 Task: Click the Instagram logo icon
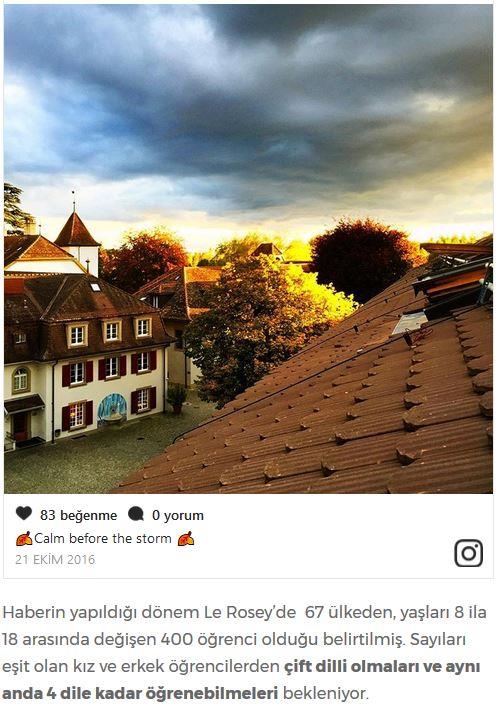pos(469,553)
